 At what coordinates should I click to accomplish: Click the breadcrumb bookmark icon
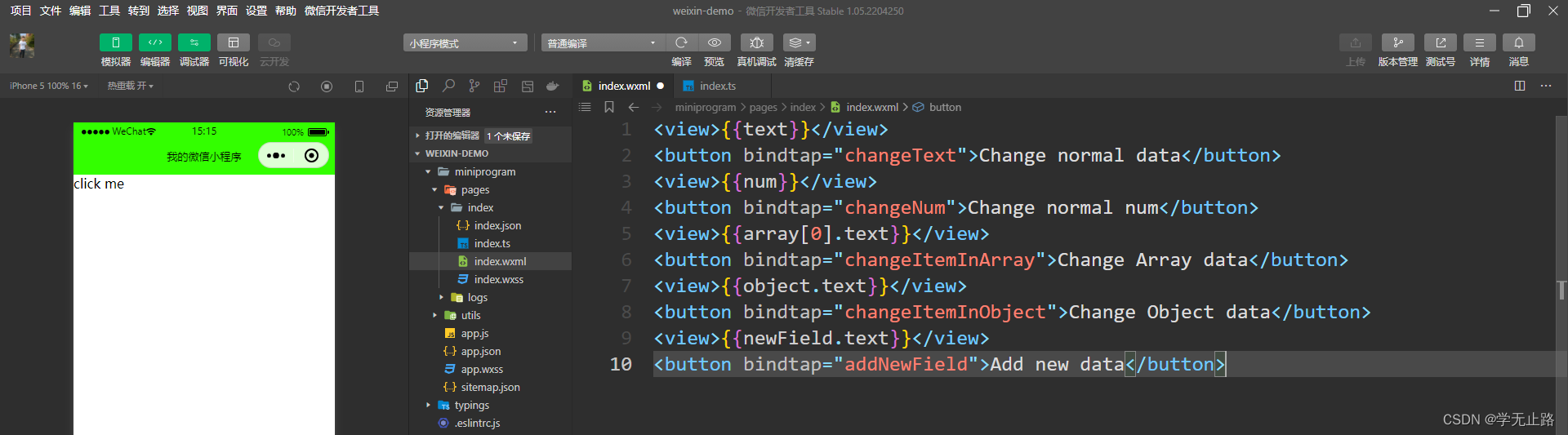pyautogui.click(x=609, y=107)
